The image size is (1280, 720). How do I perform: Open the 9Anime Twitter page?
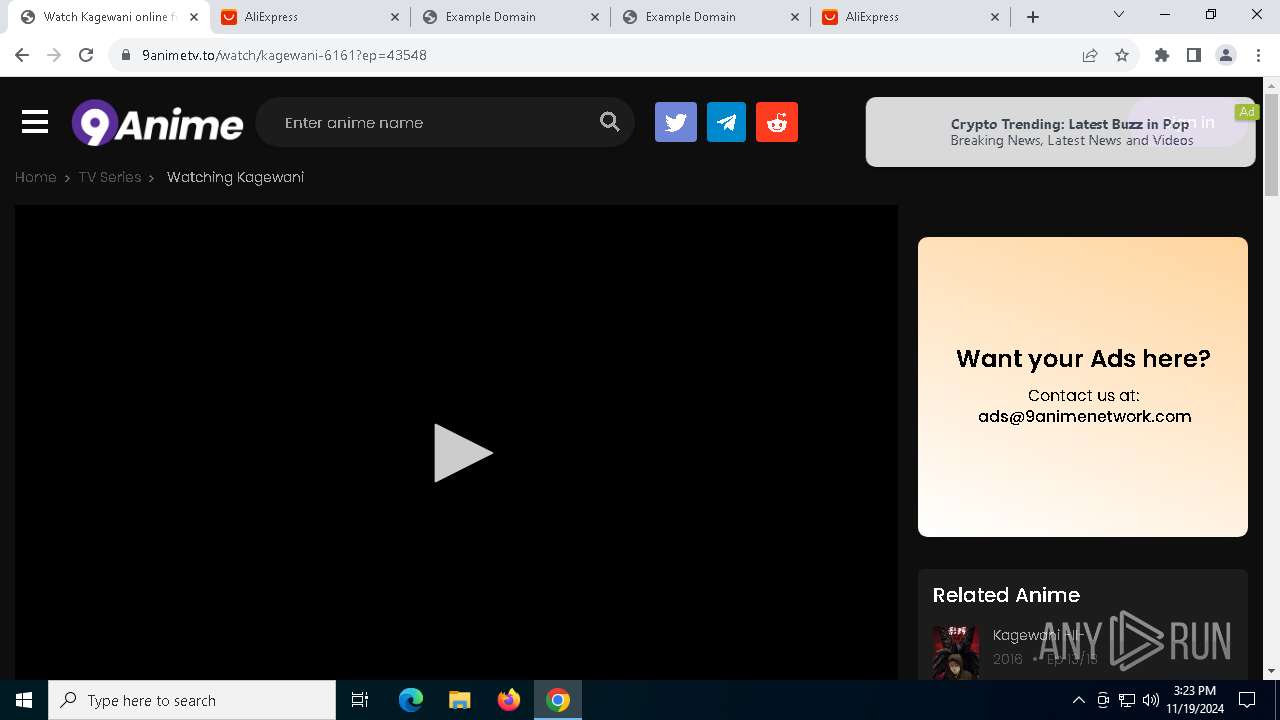pos(676,122)
